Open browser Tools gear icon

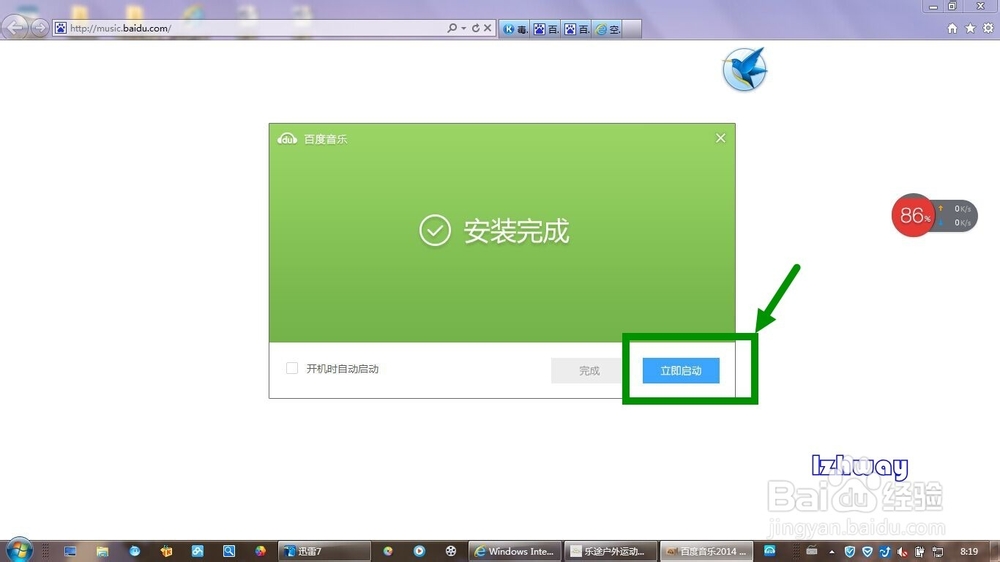click(988, 28)
